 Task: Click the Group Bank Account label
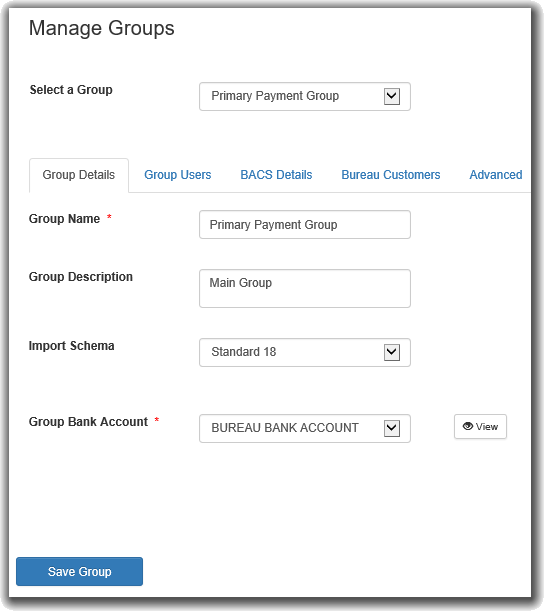pos(88,422)
